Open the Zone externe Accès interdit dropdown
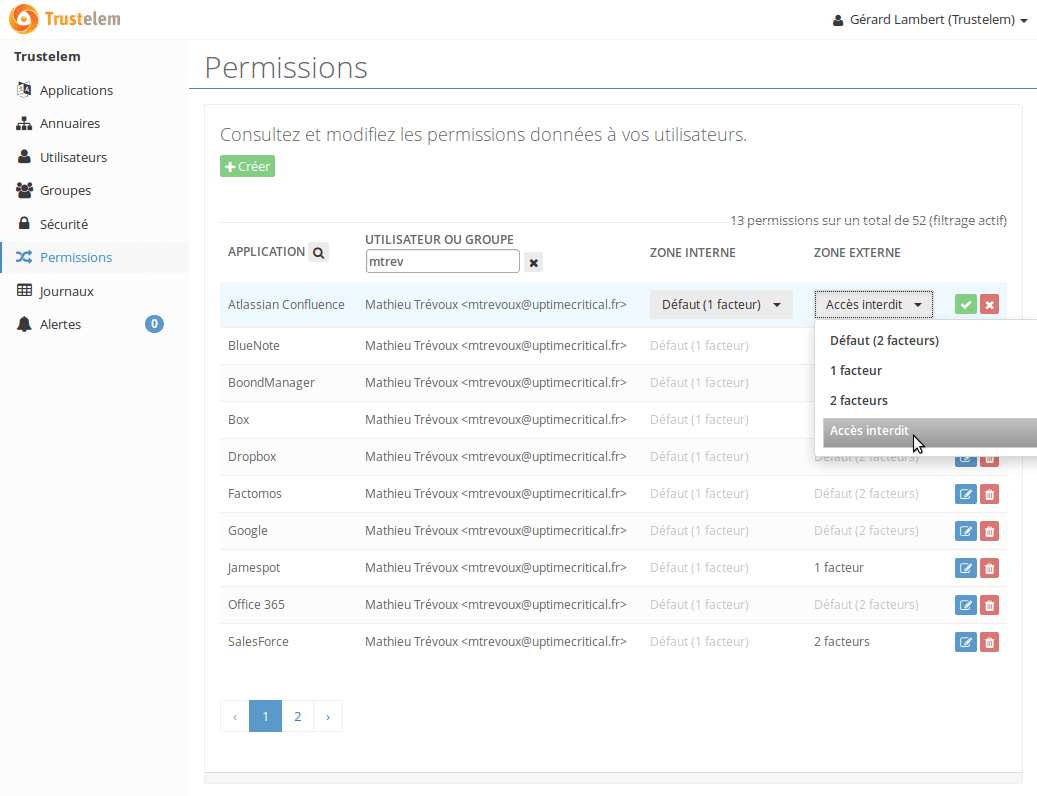Image resolution: width=1037 pixels, height=796 pixels. [x=874, y=305]
